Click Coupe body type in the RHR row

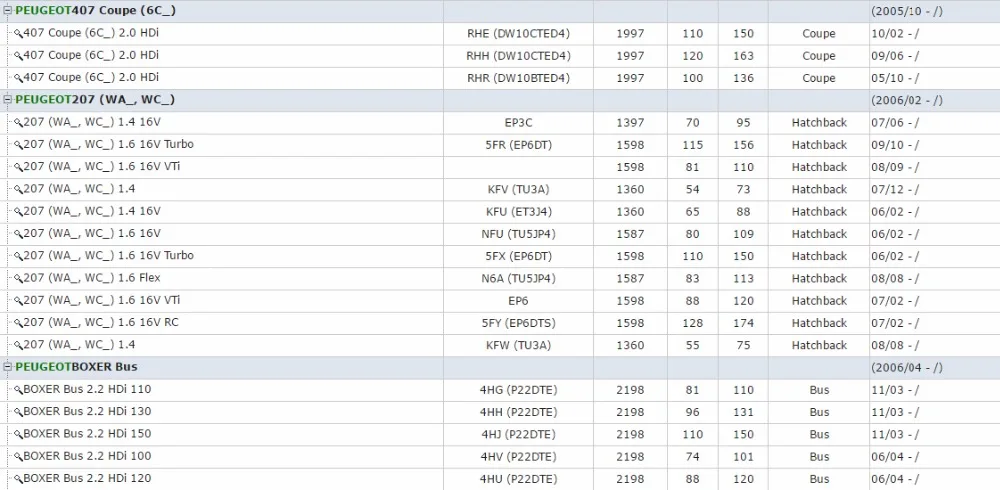[x=819, y=78]
